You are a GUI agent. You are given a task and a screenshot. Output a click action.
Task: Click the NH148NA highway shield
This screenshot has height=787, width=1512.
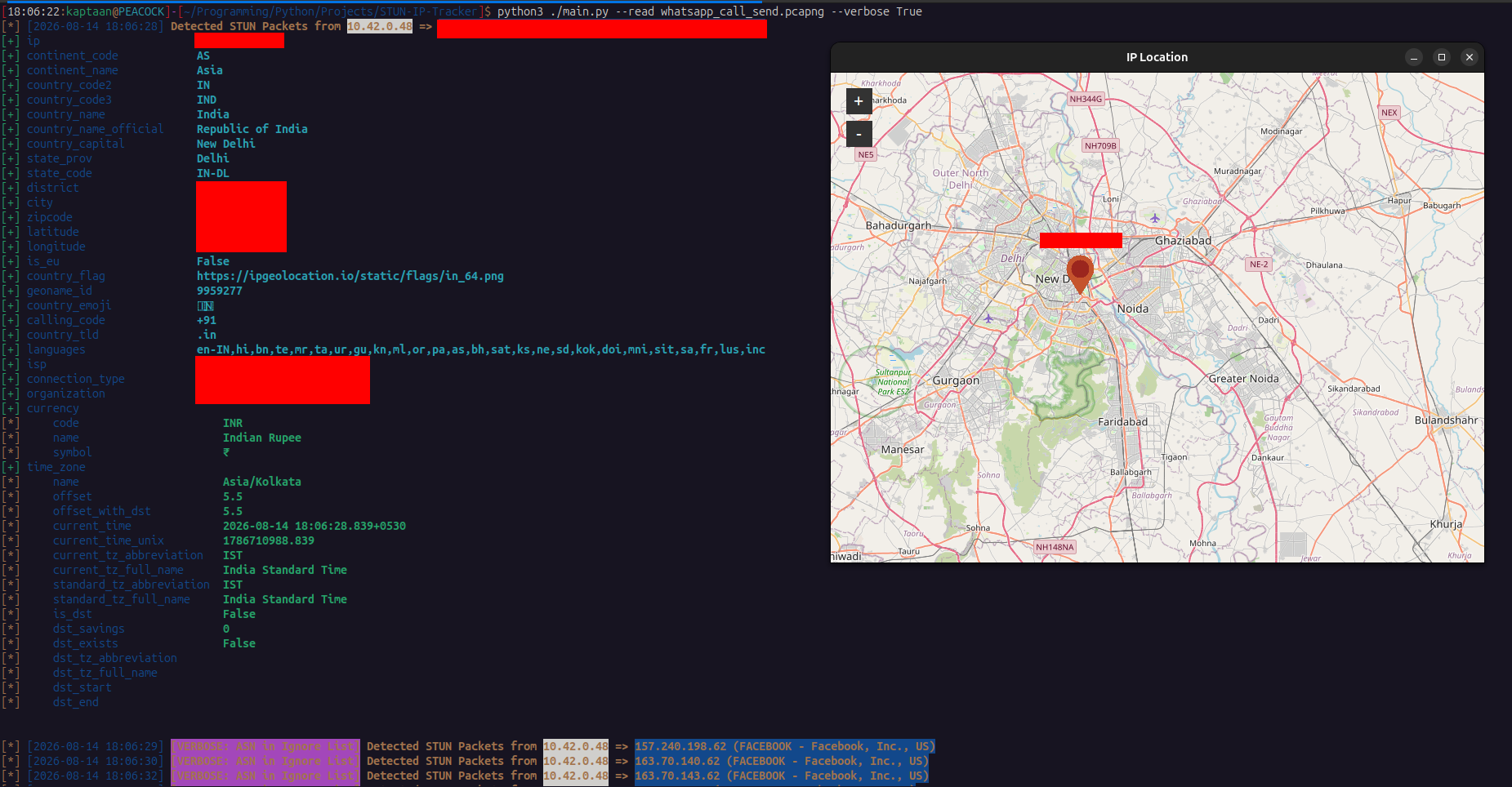tap(1055, 547)
